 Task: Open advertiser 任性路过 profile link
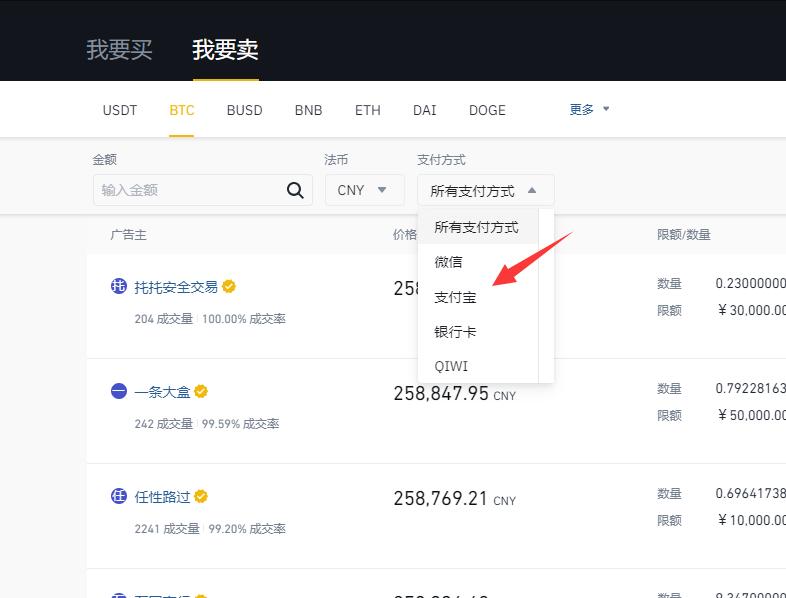pos(162,497)
